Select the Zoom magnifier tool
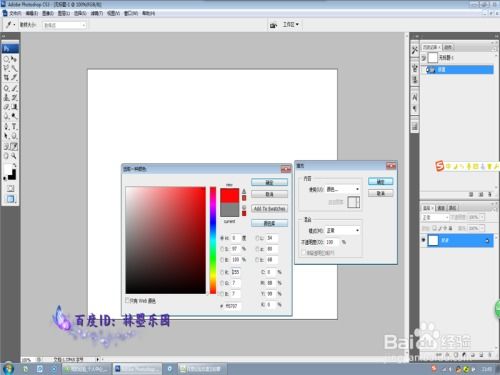Image resolution: width=500 pixels, height=375 pixels. coord(14,156)
